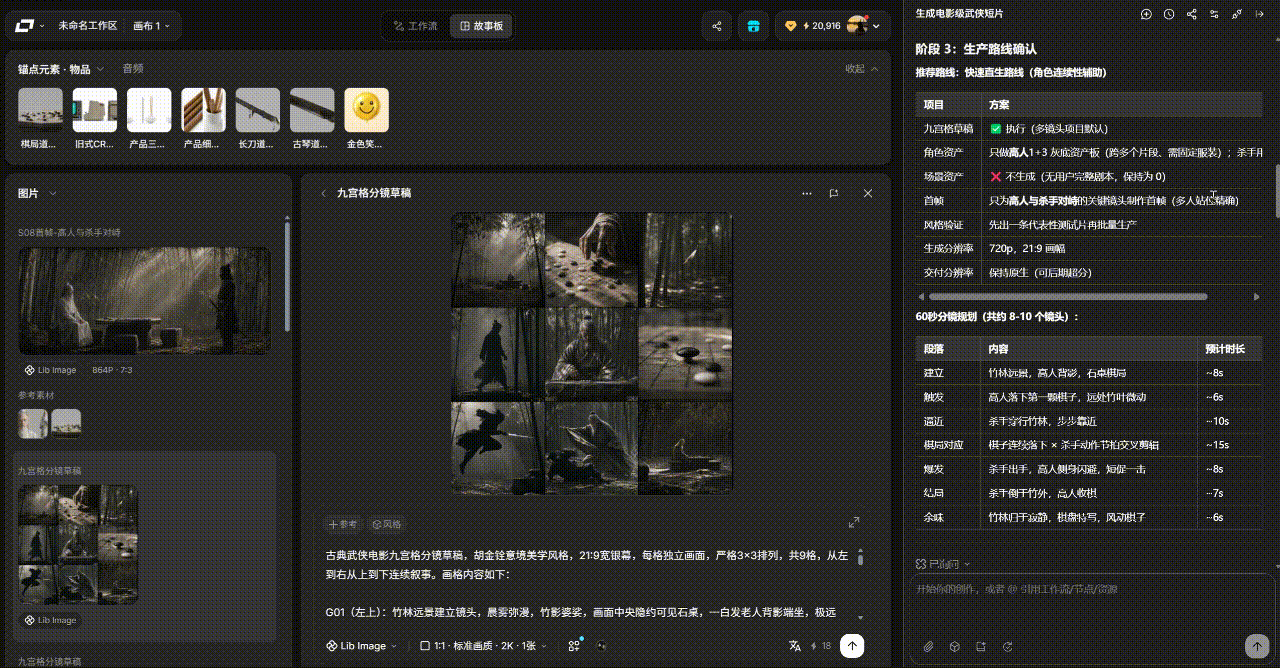1280x668 pixels.
Task: Switch to the 故事板 tab
Action: (x=481, y=26)
